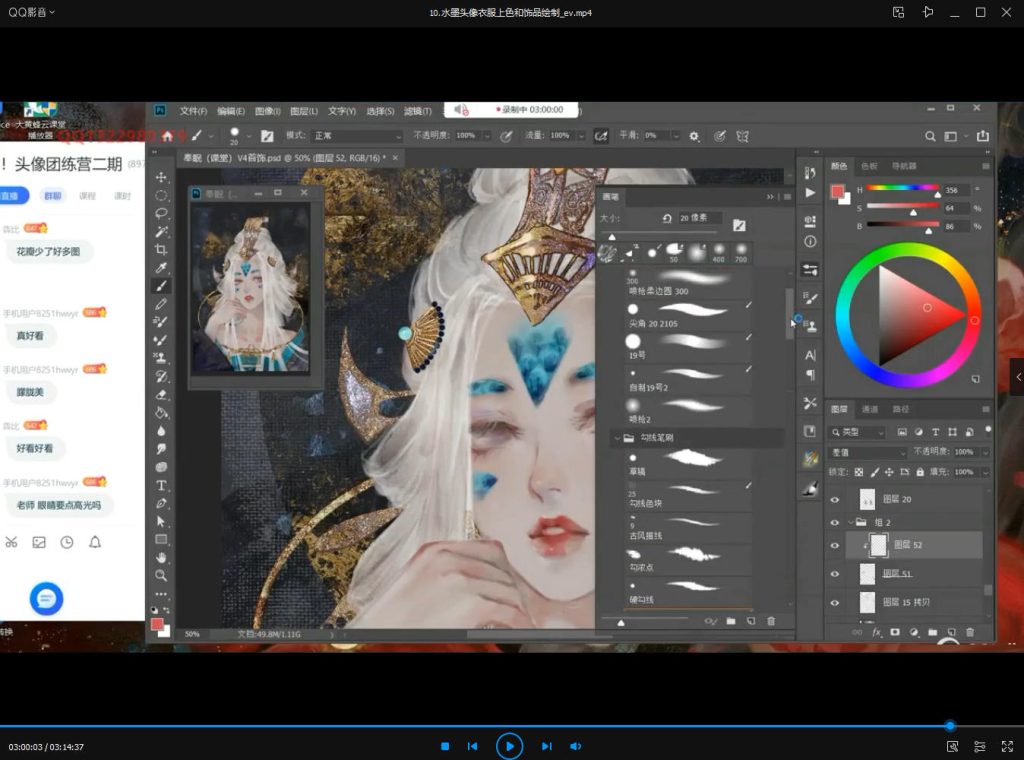Viewport: 1024px width, 760px height.
Task: Click the Type tool (T) icon
Action: [x=161, y=485]
